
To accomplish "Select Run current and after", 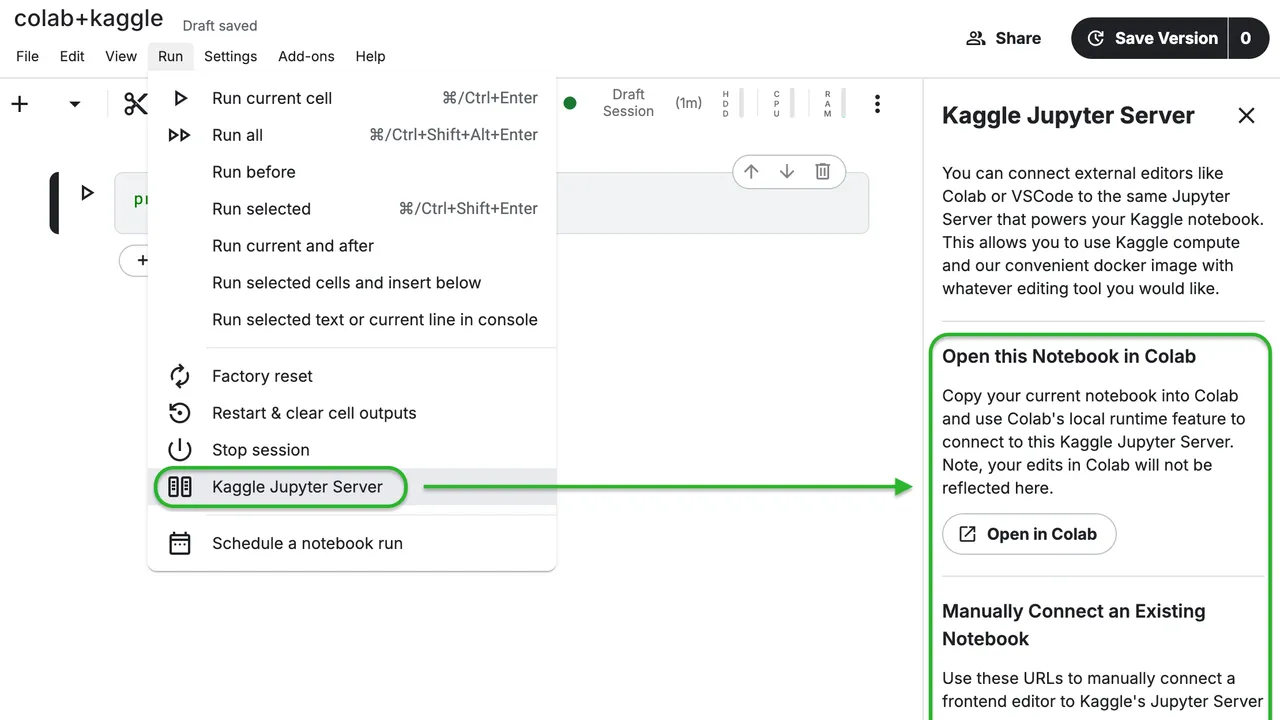I will [x=352, y=246].
